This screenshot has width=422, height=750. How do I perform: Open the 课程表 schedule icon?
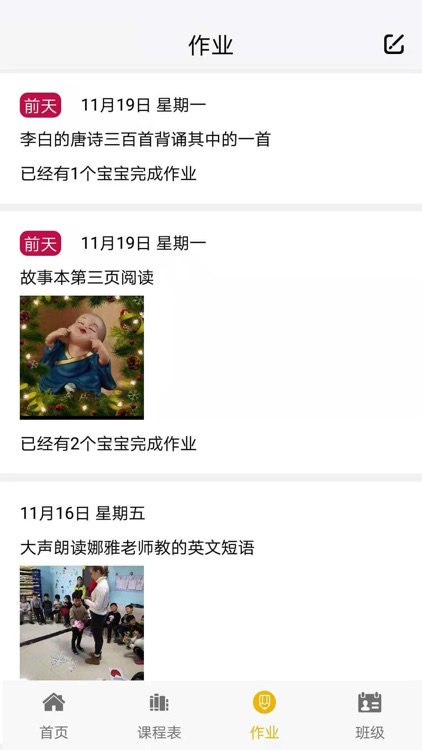click(x=159, y=703)
